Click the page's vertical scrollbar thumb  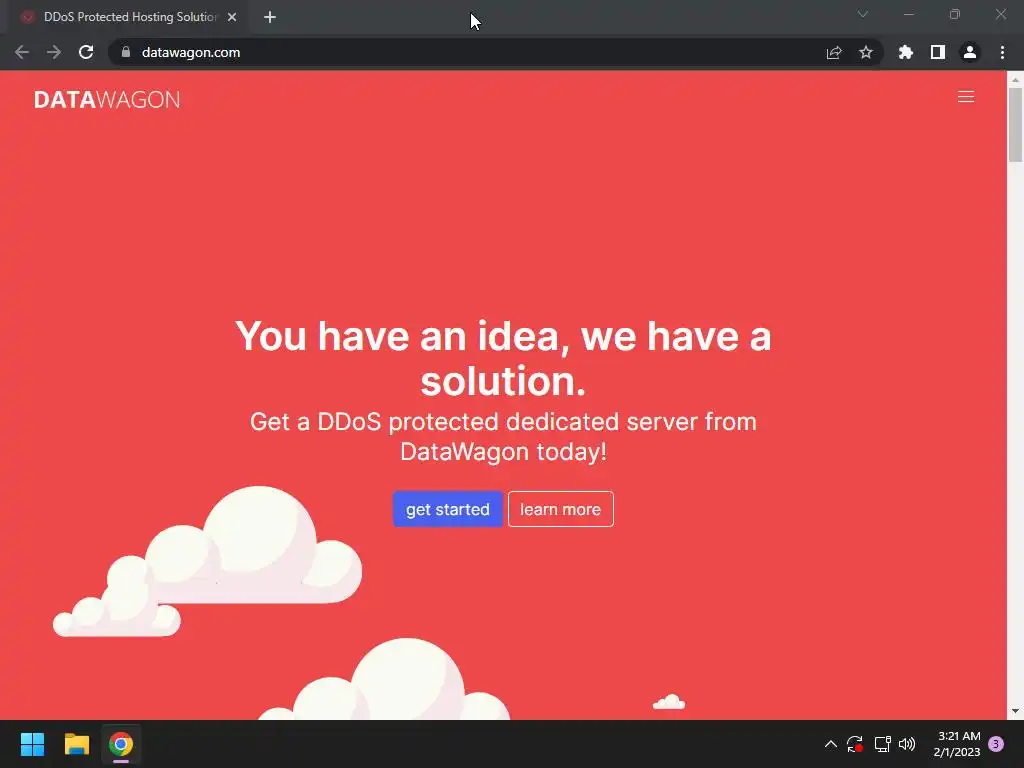pyautogui.click(x=1015, y=124)
